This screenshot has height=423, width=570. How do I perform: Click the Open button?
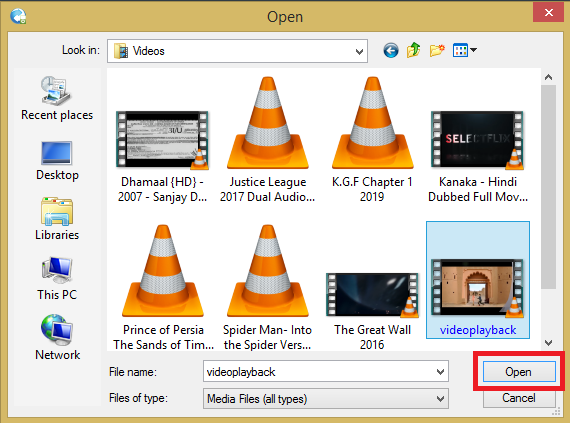[519, 371]
